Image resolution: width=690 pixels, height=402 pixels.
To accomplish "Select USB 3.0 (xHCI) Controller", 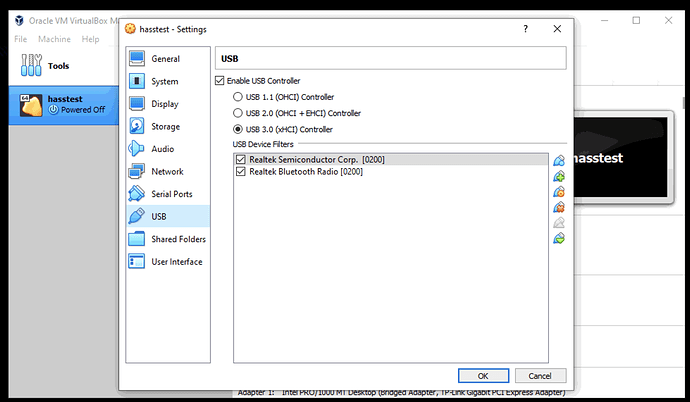I will point(238,129).
